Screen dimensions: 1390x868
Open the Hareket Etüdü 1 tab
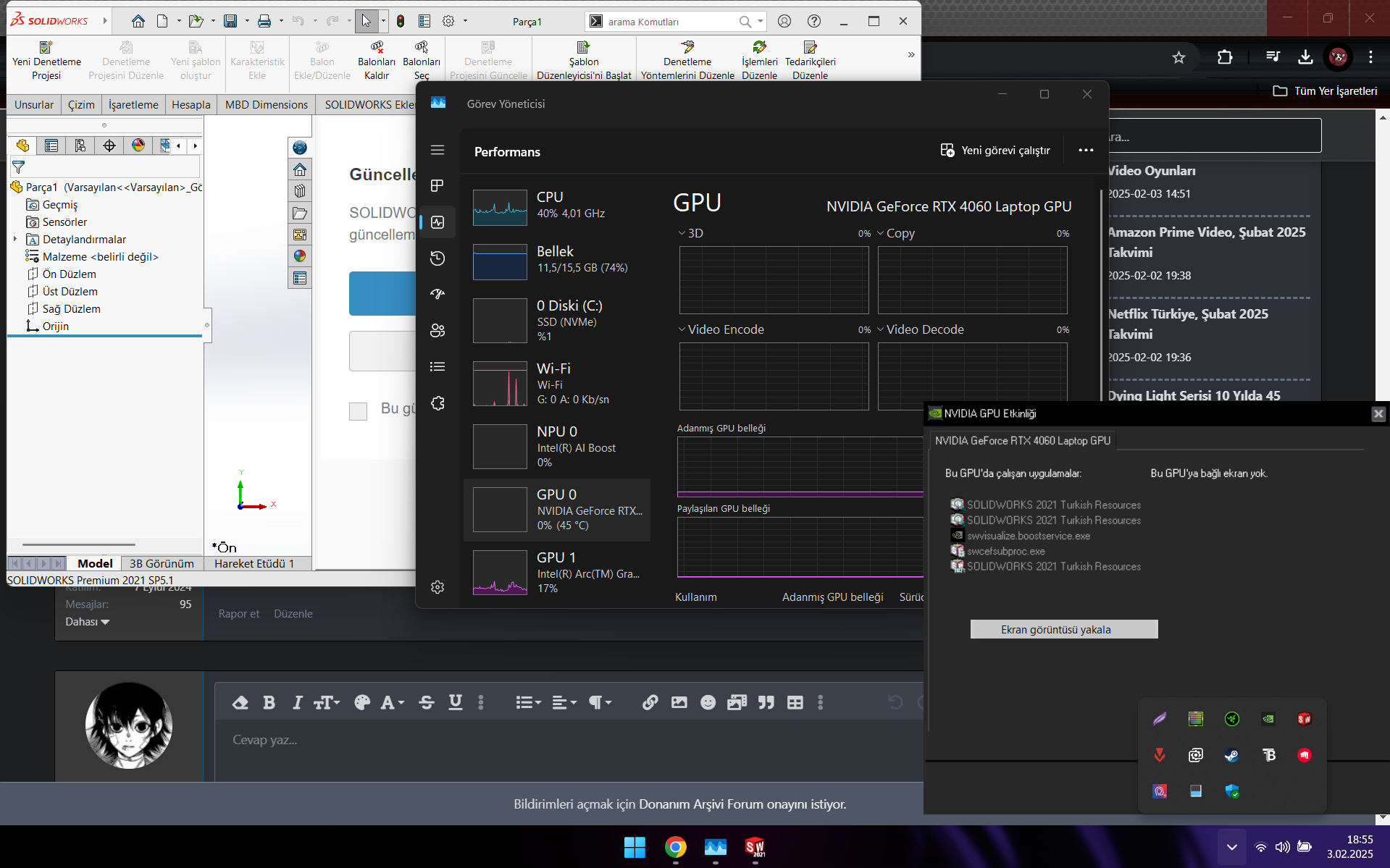point(254,563)
